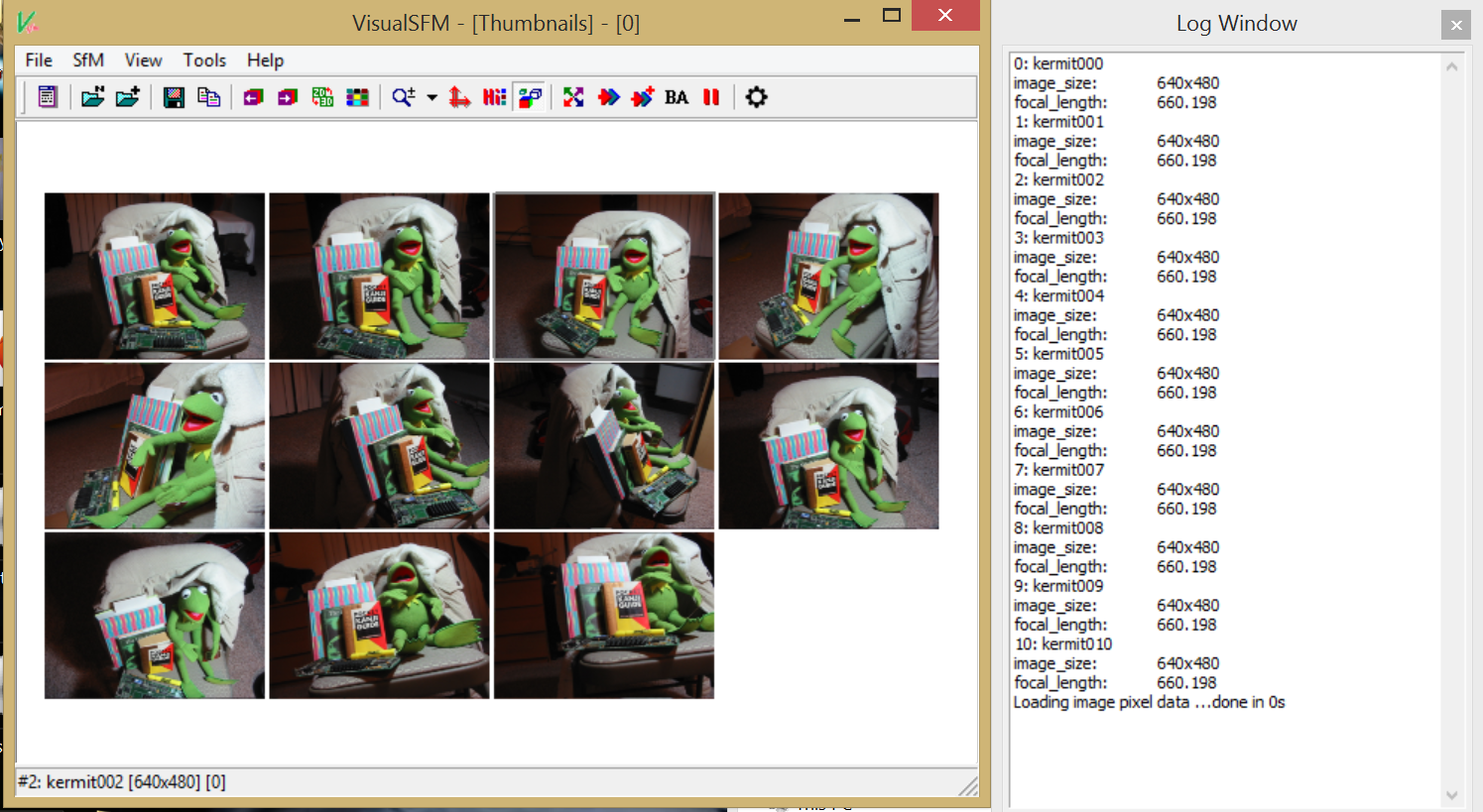
Task: Click the Log Window scroll down arrow
Action: coord(1452,795)
